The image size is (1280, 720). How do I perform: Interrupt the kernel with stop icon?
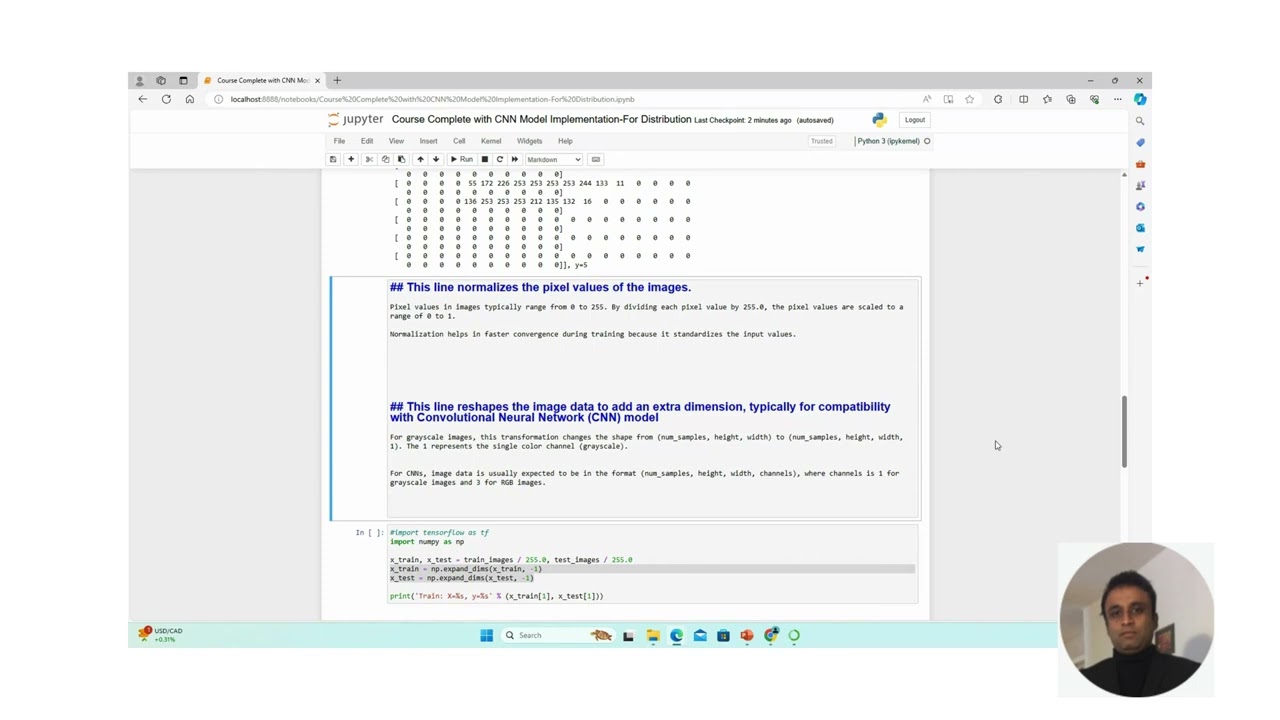pos(485,159)
